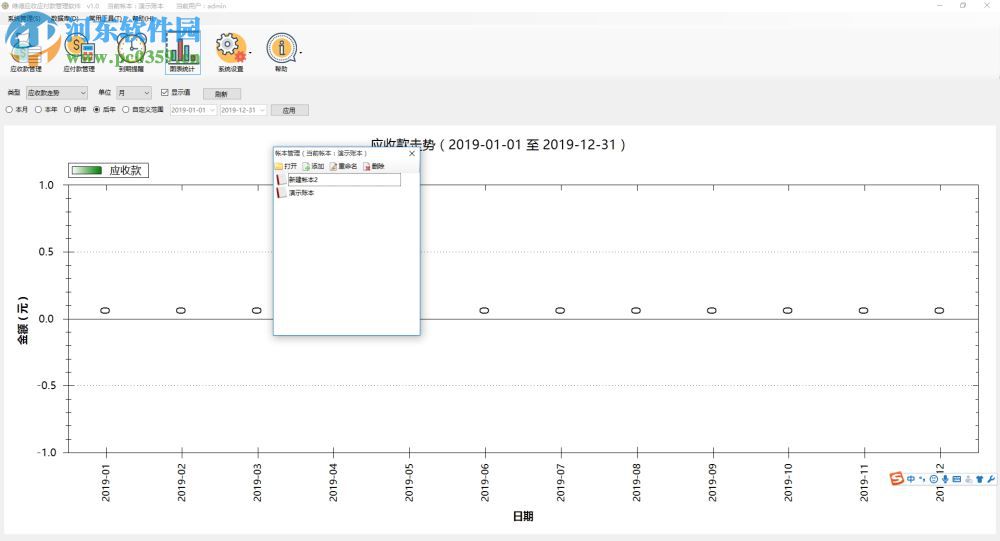Open the 单位 dropdown showing 月

[x=134, y=93]
